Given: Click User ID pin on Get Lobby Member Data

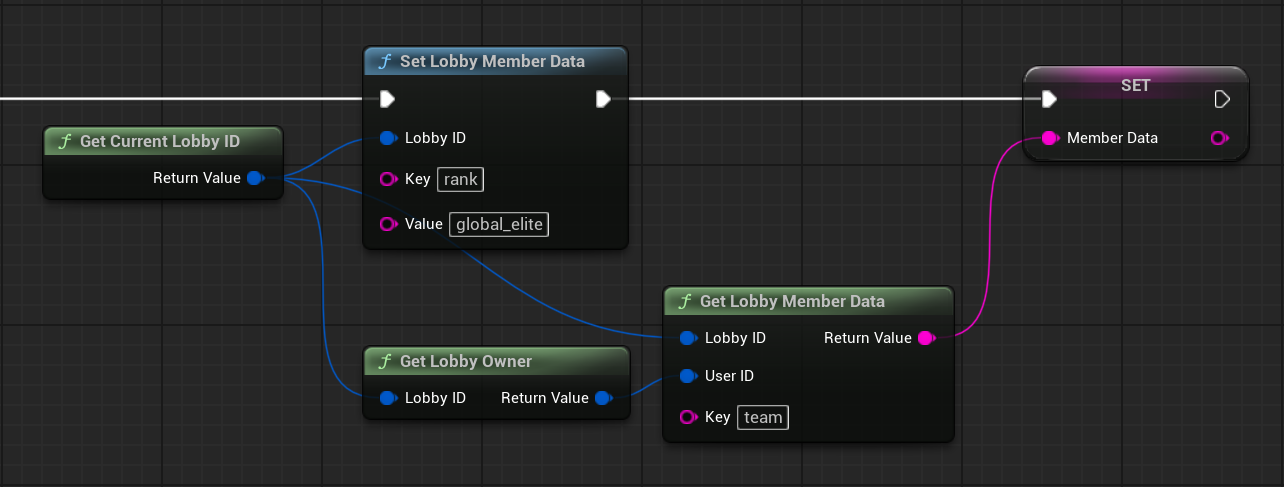Looking at the screenshot, I should (687, 376).
